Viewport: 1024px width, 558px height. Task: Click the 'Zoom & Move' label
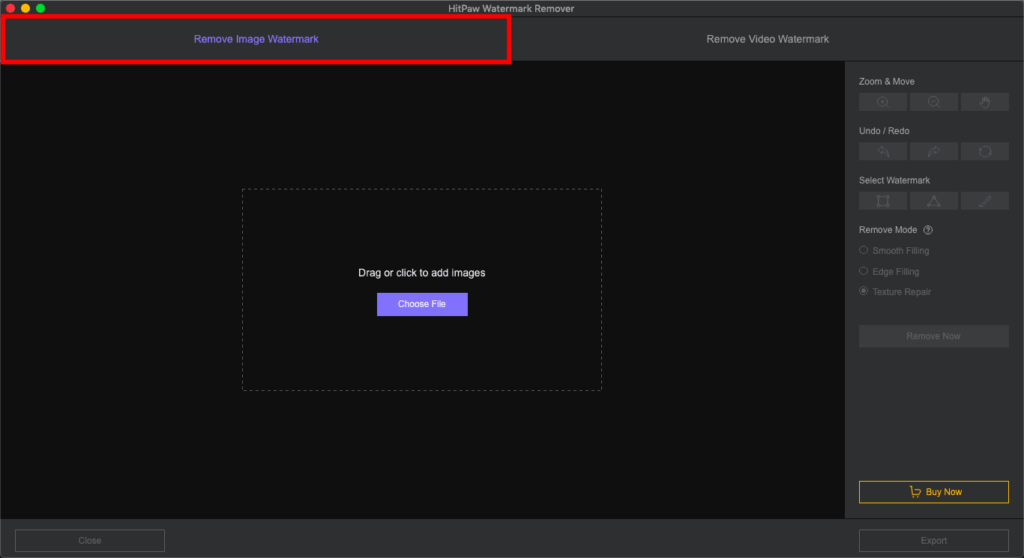pyautogui.click(x=886, y=82)
